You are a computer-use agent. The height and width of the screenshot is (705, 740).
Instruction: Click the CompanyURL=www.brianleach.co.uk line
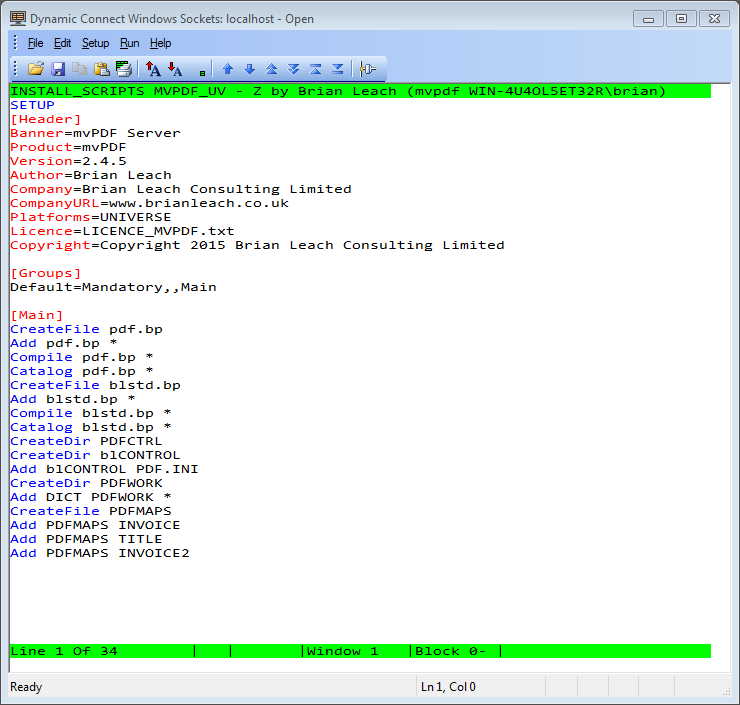(150, 203)
